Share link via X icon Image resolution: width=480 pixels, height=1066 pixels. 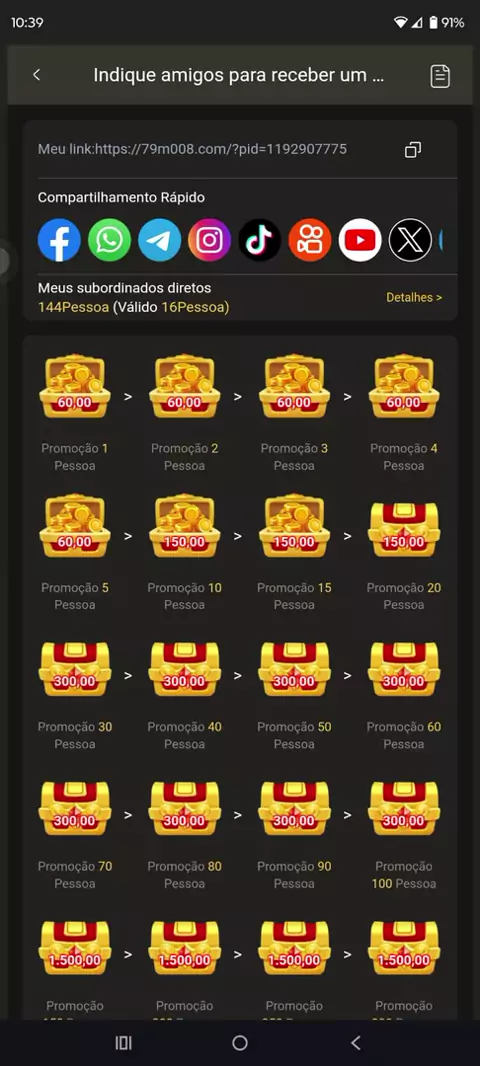pyautogui.click(x=410, y=240)
